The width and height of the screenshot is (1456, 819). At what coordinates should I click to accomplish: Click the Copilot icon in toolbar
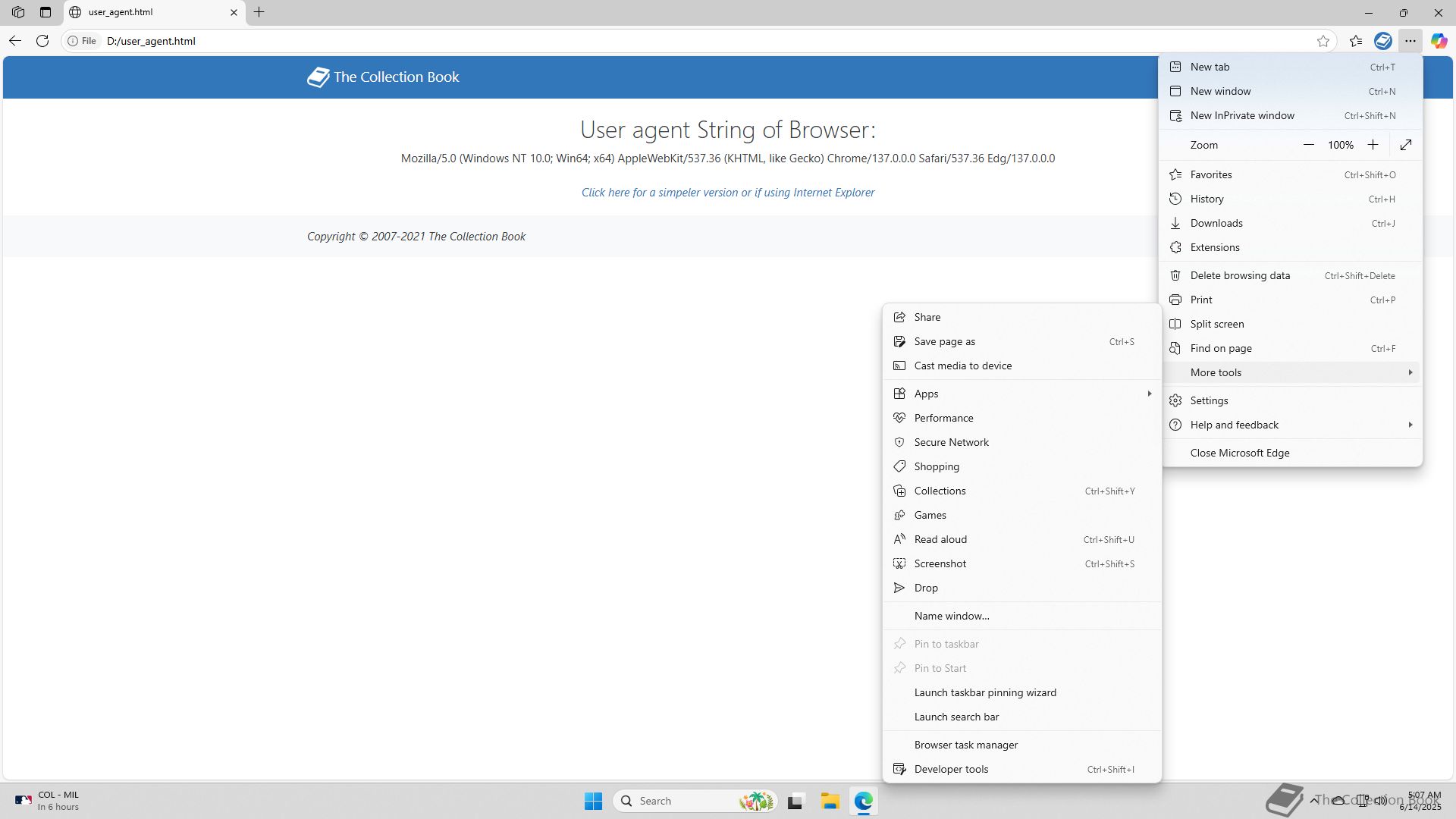1439,41
